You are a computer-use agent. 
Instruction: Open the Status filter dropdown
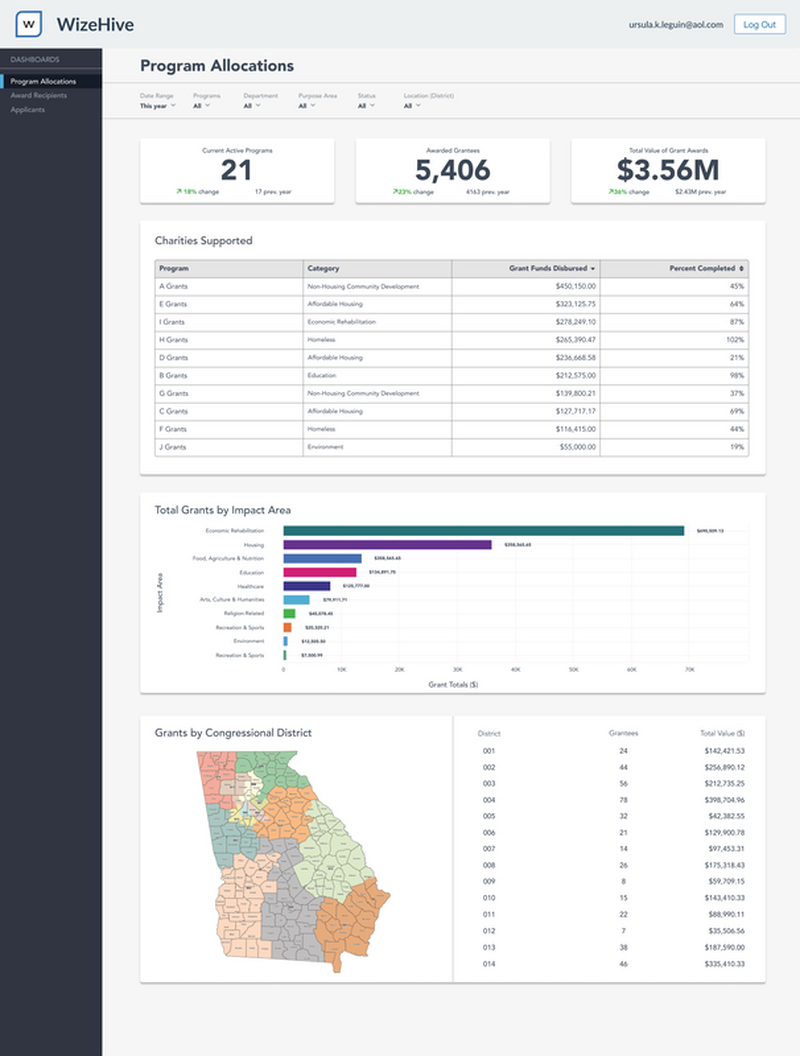pyautogui.click(x=366, y=106)
